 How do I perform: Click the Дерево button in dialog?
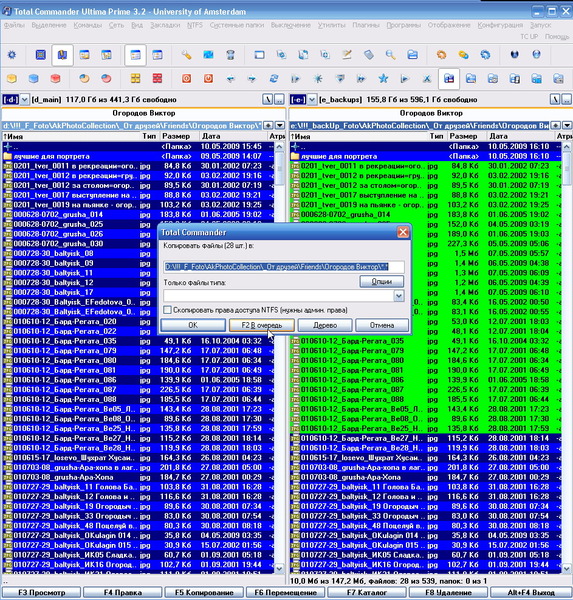pos(325,325)
